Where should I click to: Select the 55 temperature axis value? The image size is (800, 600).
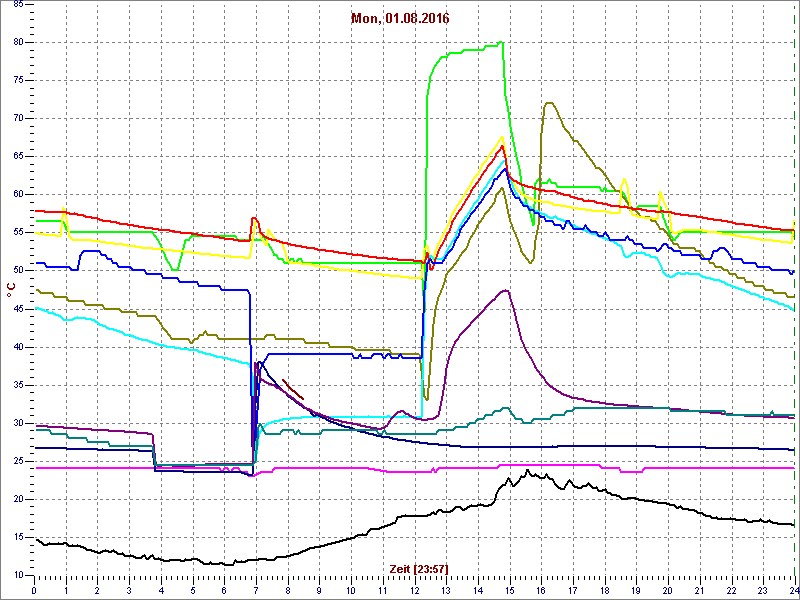pos(16,233)
